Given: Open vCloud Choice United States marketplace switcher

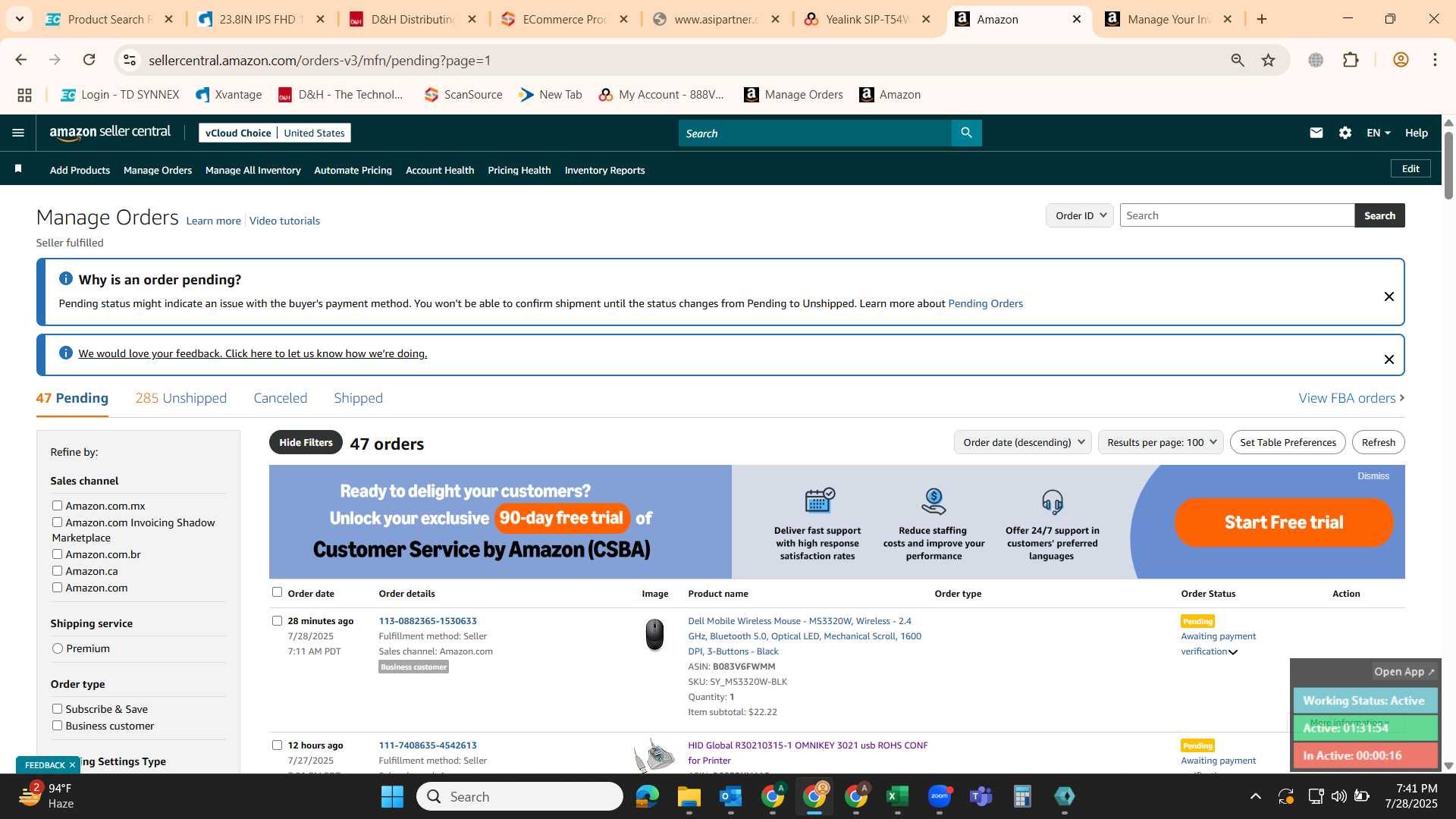Looking at the screenshot, I should 275,133.
